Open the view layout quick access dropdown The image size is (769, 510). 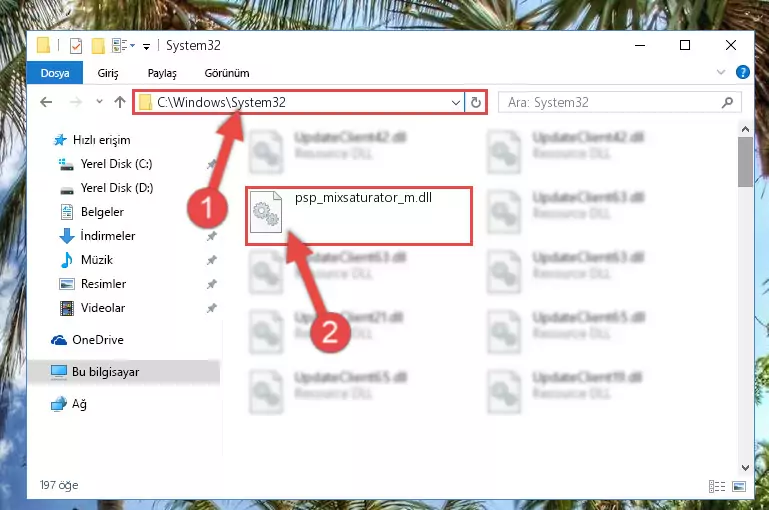pyautogui.click(x=123, y=46)
